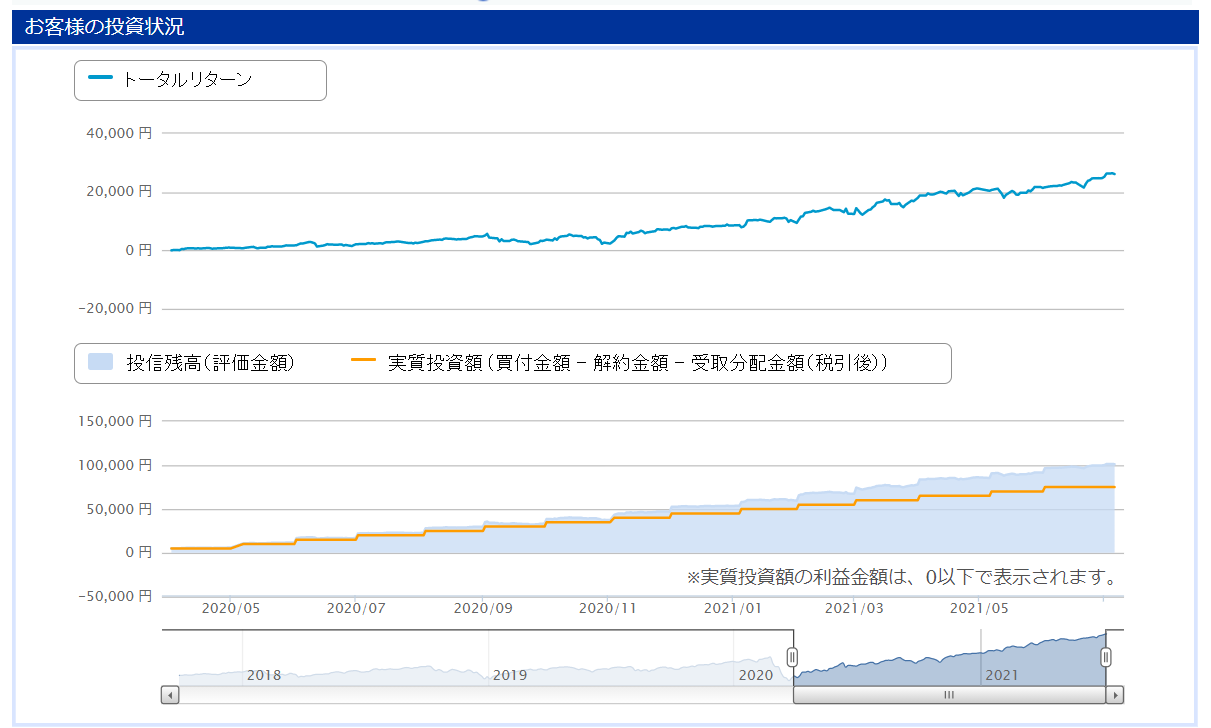Click the 2021/05 x-axis label
Viewport: 1211px width, 728px height.
click(x=979, y=607)
